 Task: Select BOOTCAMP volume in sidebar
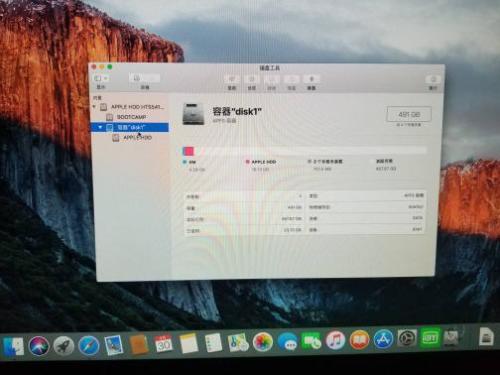click(x=131, y=117)
